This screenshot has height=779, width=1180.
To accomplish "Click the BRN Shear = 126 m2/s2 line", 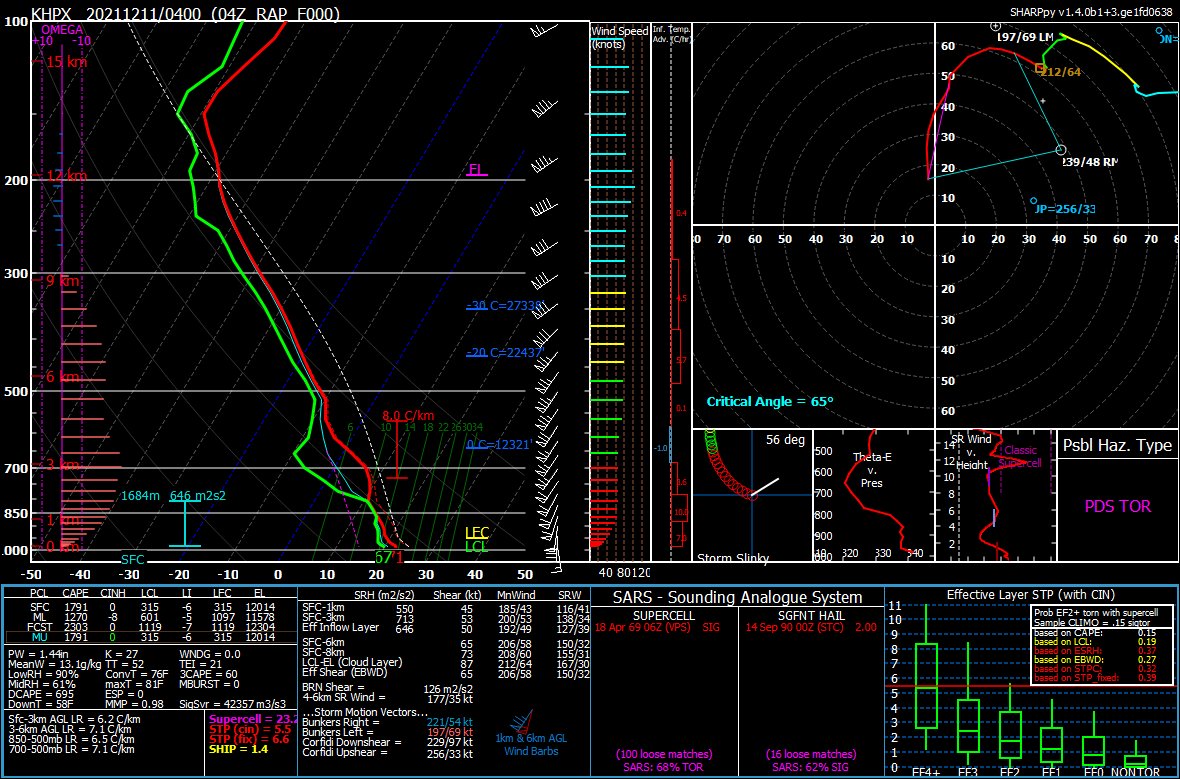I will pos(388,687).
